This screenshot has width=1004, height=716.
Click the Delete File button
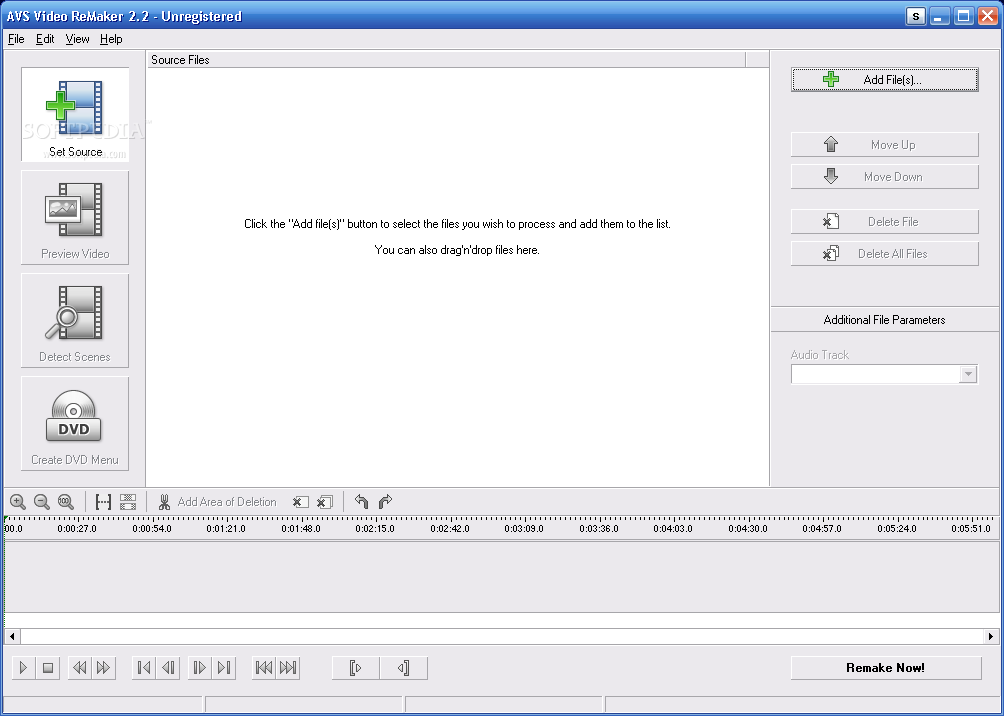coord(884,222)
